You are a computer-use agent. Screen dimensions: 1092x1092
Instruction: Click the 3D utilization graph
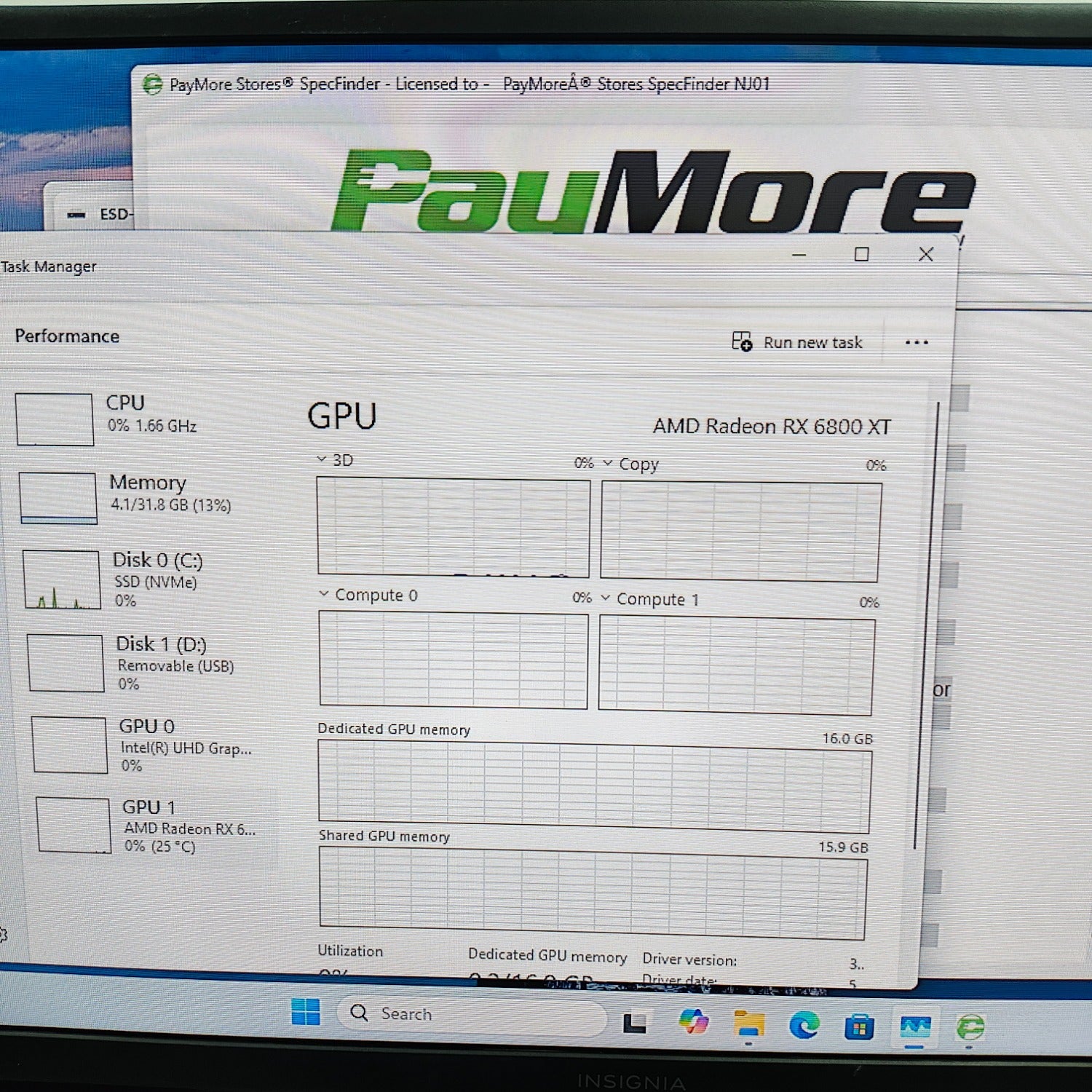click(x=453, y=527)
